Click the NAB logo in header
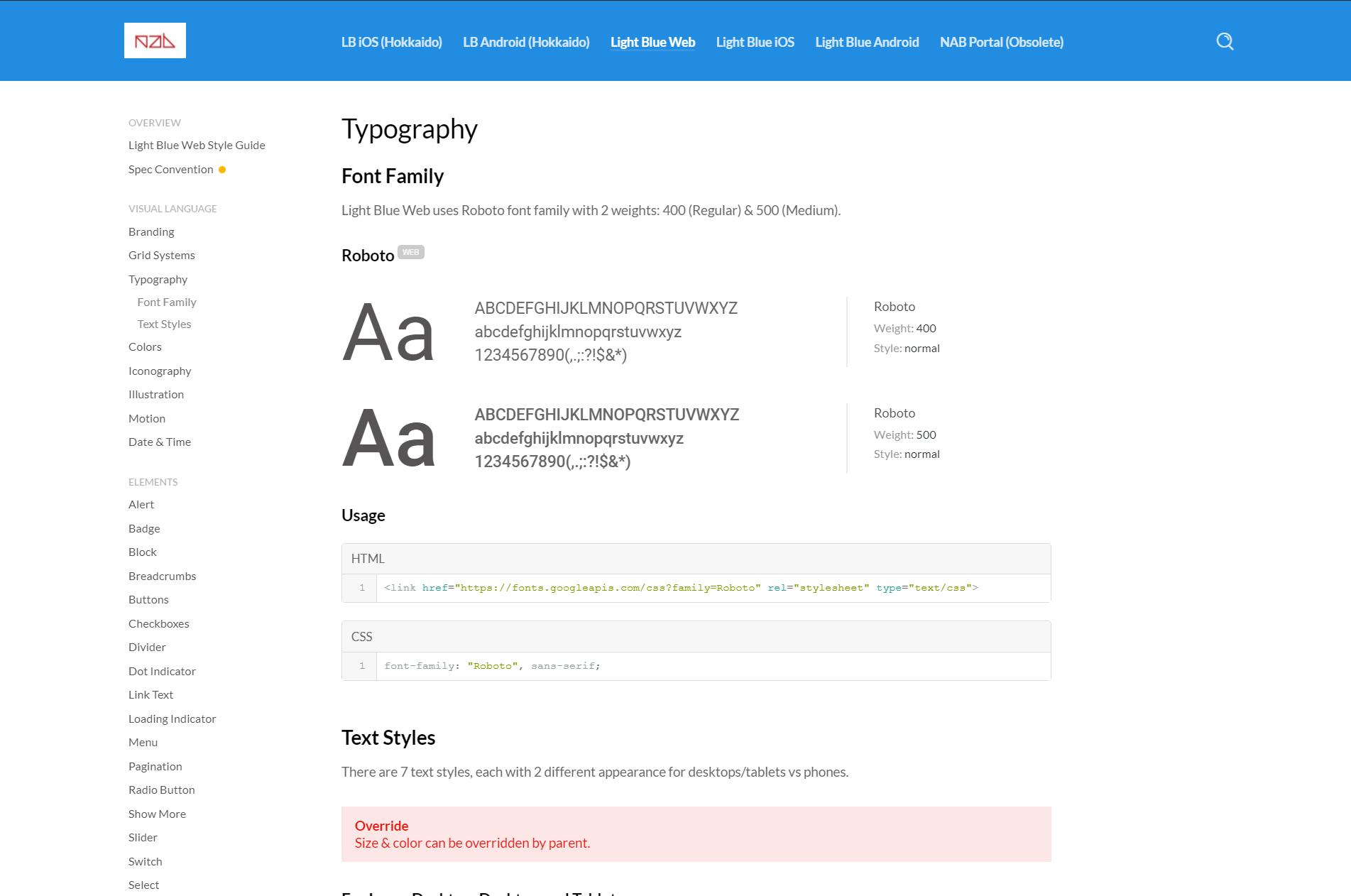This screenshot has width=1351, height=896. [x=155, y=40]
